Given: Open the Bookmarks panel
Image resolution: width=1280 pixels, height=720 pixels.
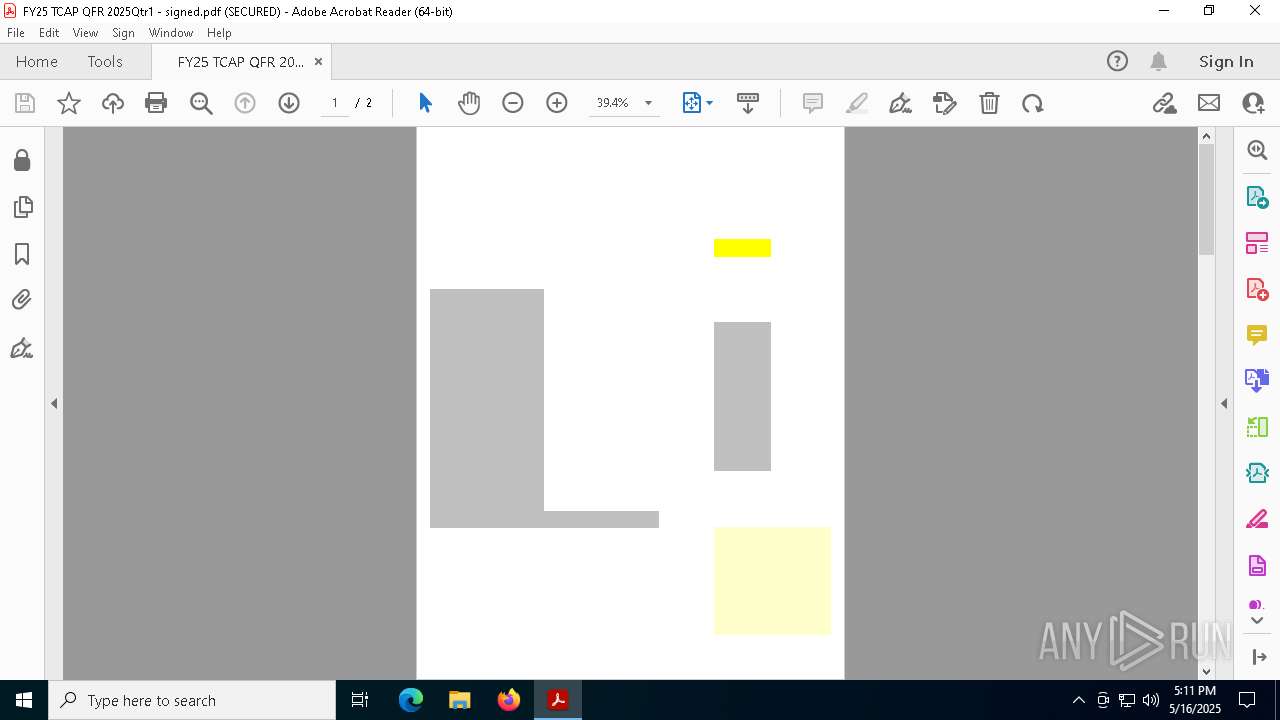Looking at the screenshot, I should point(22,254).
